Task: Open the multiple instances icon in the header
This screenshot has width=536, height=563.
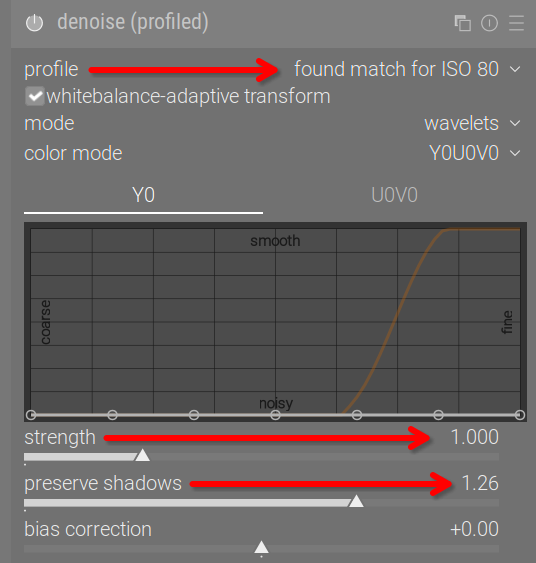Action: pyautogui.click(x=462, y=23)
